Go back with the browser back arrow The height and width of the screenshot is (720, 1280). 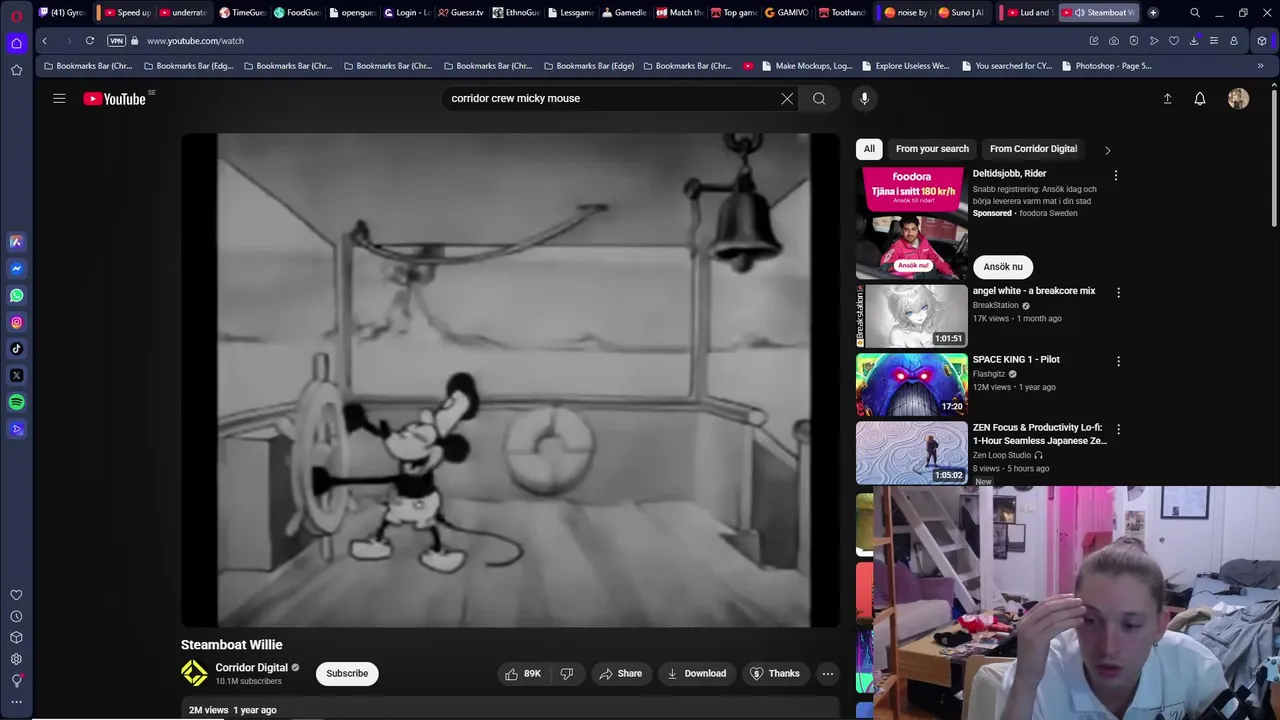[x=44, y=41]
